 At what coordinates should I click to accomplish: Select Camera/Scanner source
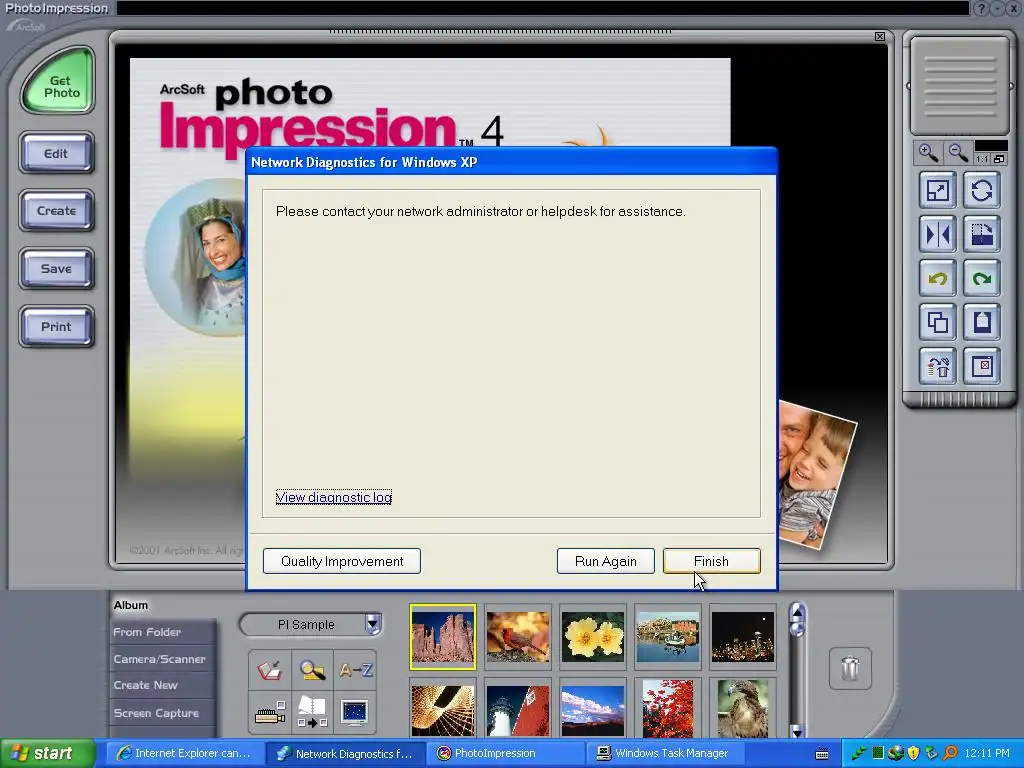coord(162,659)
